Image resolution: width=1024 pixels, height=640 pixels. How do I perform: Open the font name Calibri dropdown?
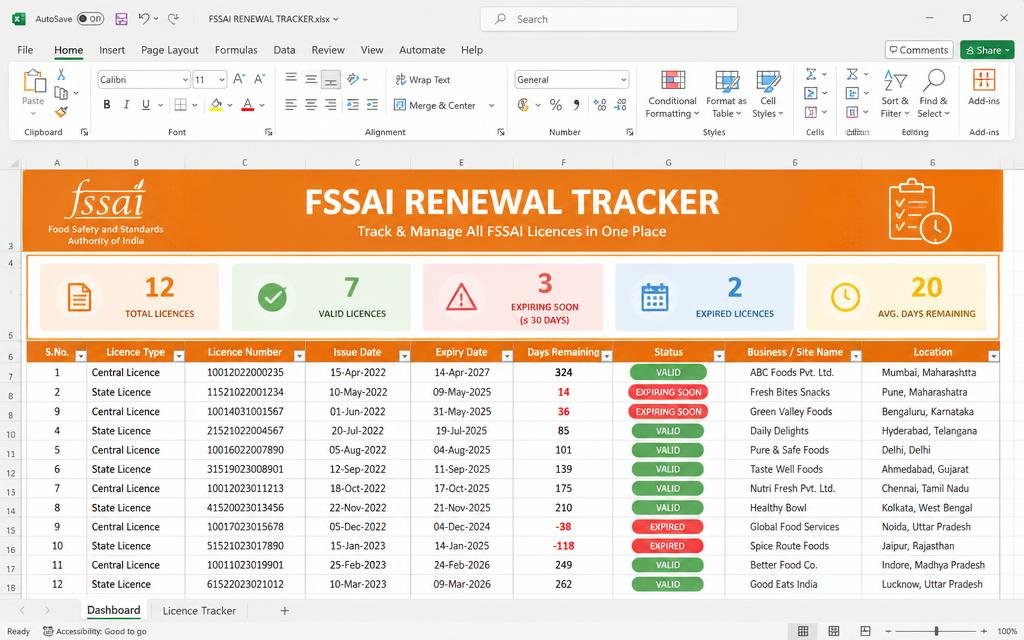[185, 80]
